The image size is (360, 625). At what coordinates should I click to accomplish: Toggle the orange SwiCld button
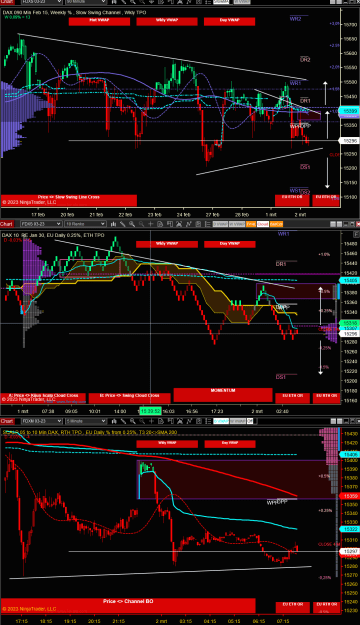click(x=276, y=224)
